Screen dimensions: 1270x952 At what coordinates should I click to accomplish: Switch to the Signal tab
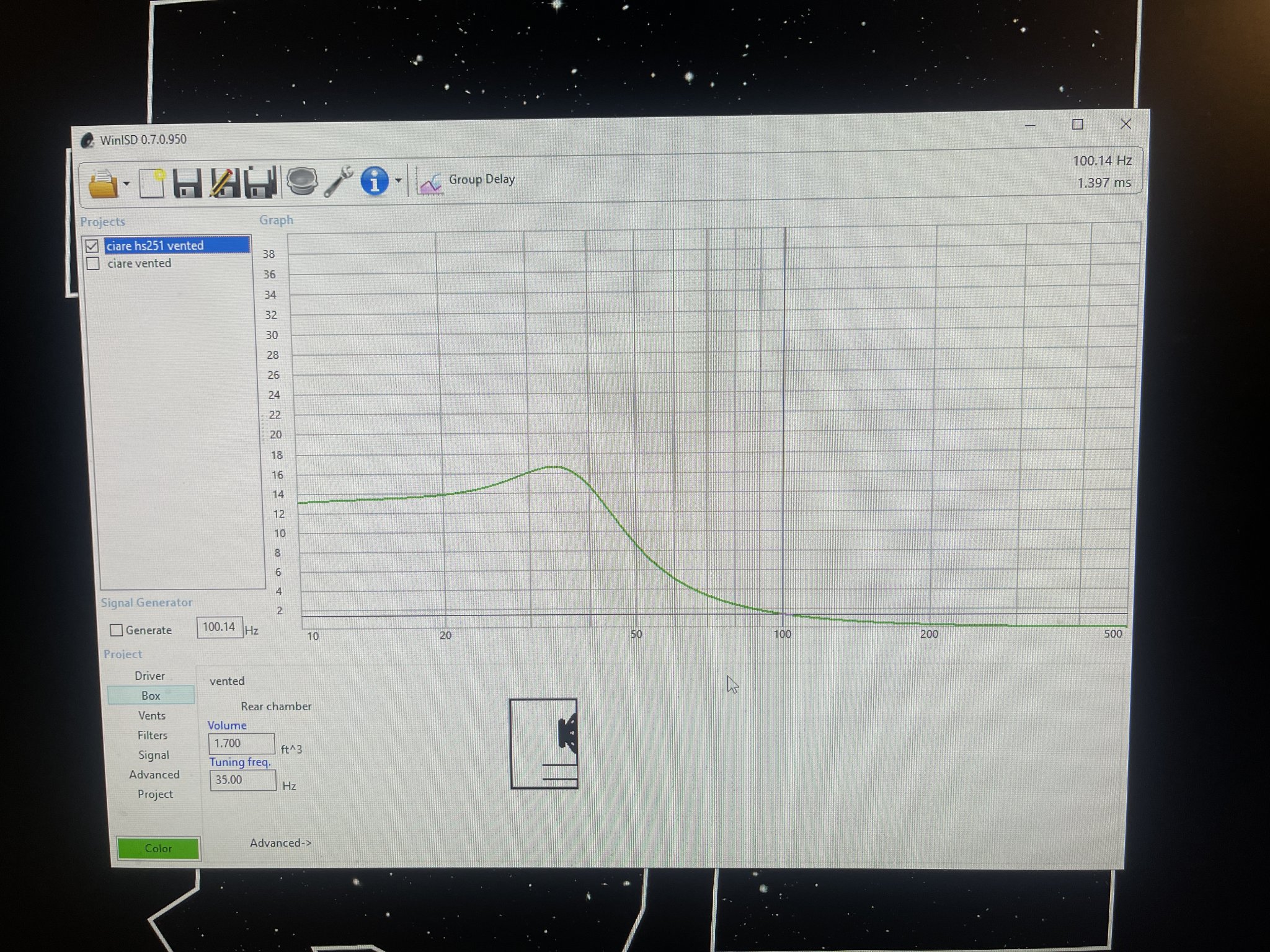[154, 755]
